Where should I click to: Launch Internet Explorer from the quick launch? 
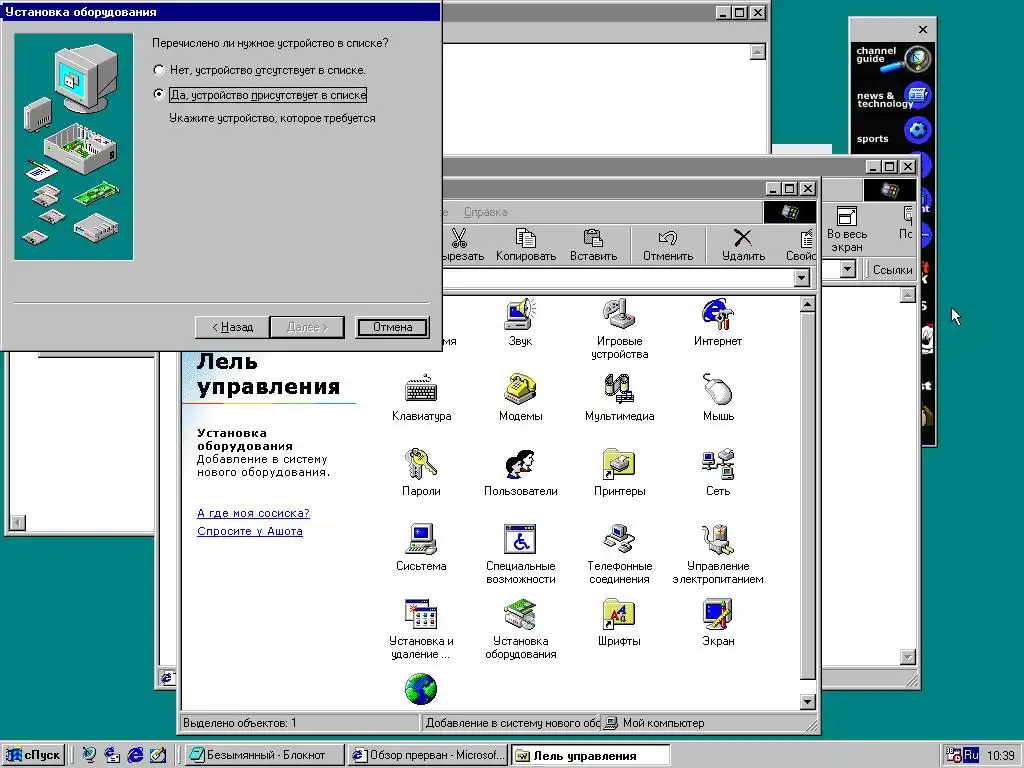pos(135,755)
